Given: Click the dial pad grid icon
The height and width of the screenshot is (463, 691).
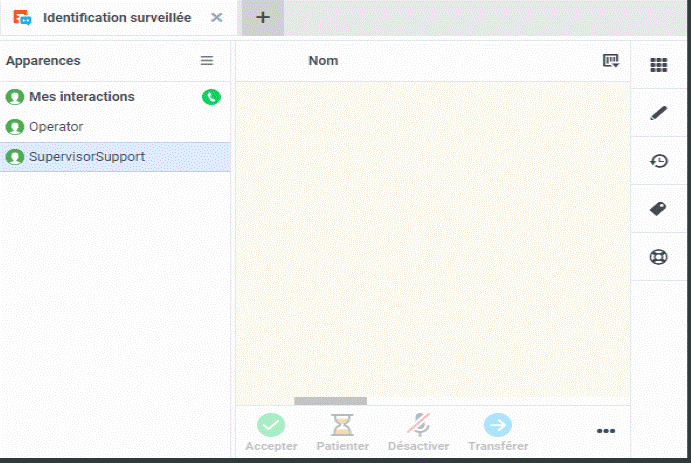Looking at the screenshot, I should point(658,65).
